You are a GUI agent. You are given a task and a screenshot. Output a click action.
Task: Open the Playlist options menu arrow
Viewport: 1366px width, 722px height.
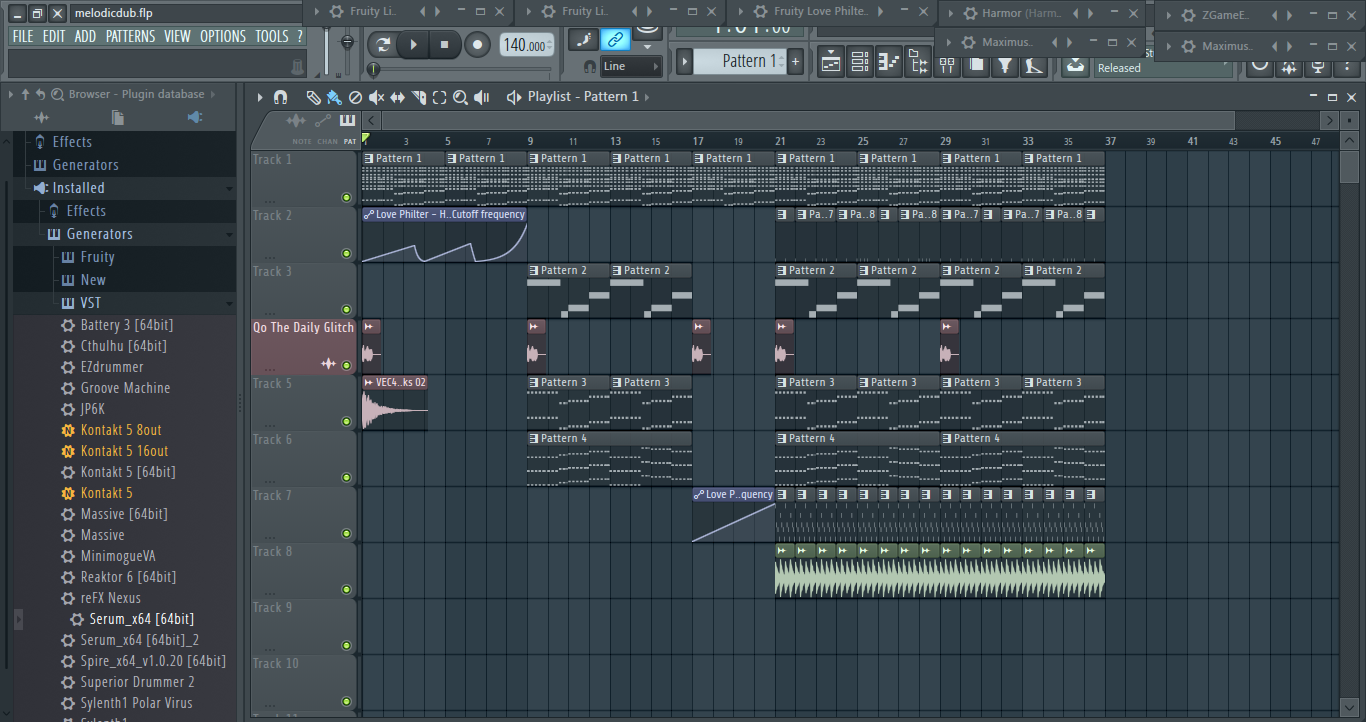(x=260, y=97)
